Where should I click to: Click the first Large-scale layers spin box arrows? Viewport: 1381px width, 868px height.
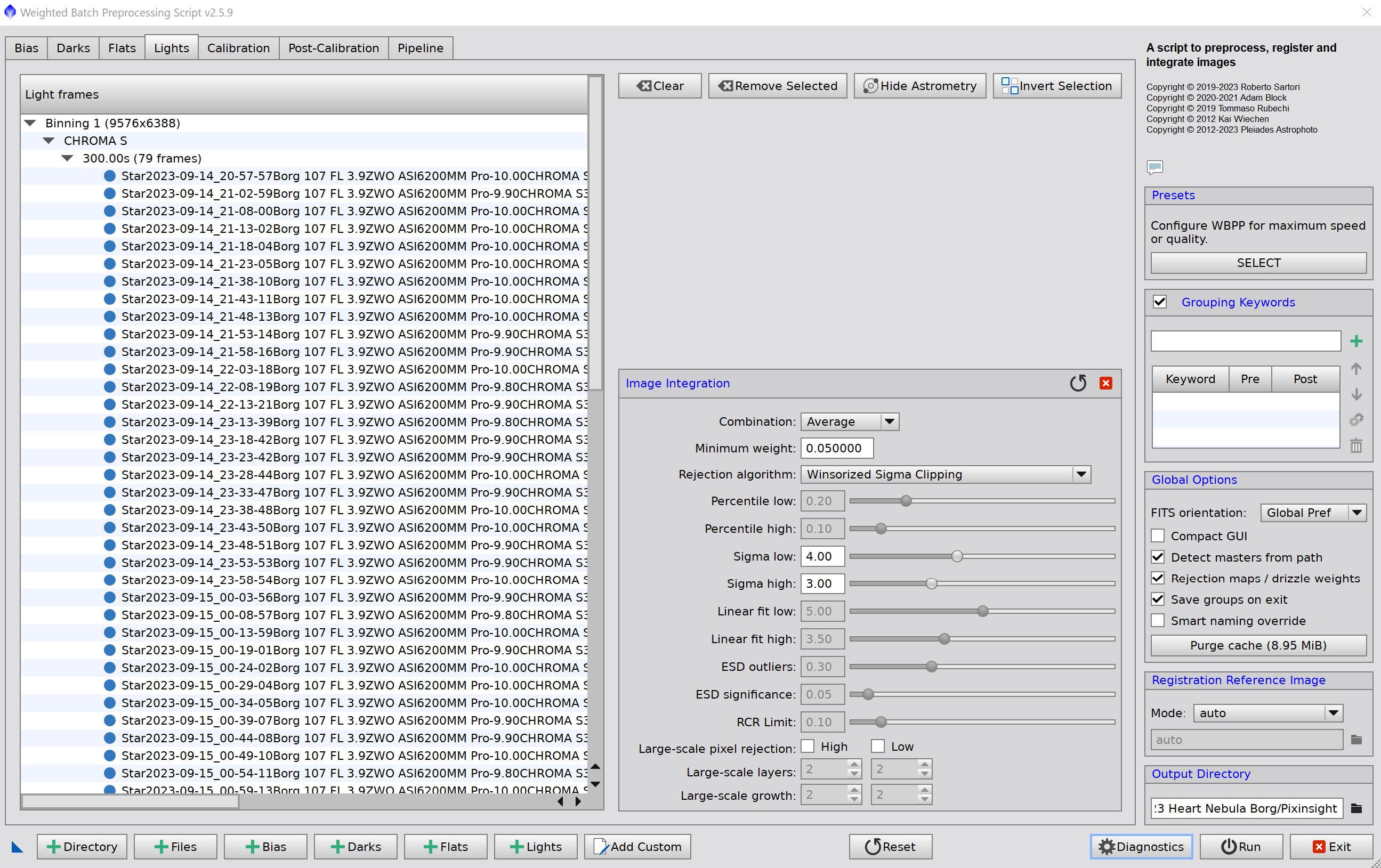(854, 769)
